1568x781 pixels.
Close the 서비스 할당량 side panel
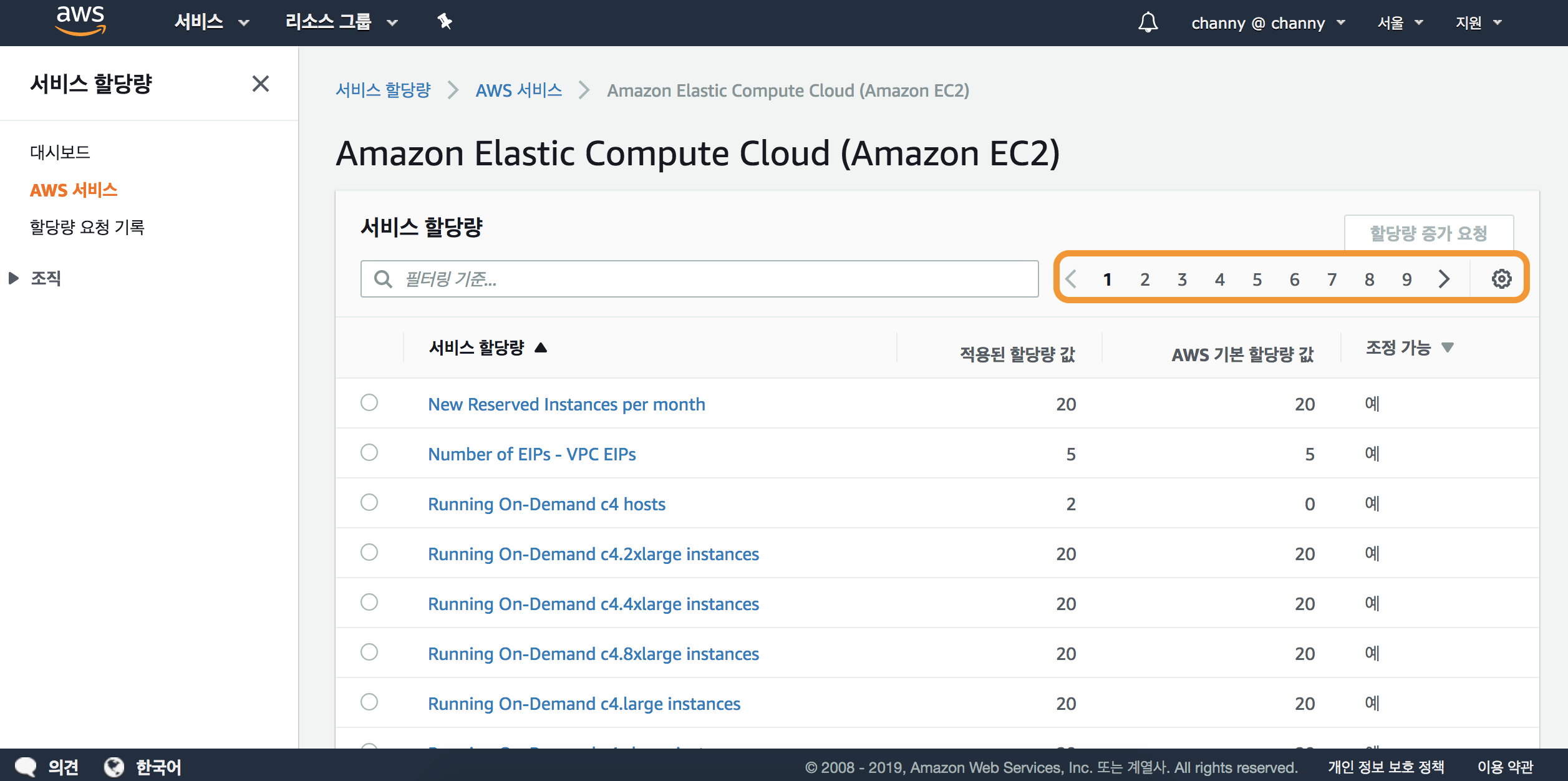pos(261,84)
